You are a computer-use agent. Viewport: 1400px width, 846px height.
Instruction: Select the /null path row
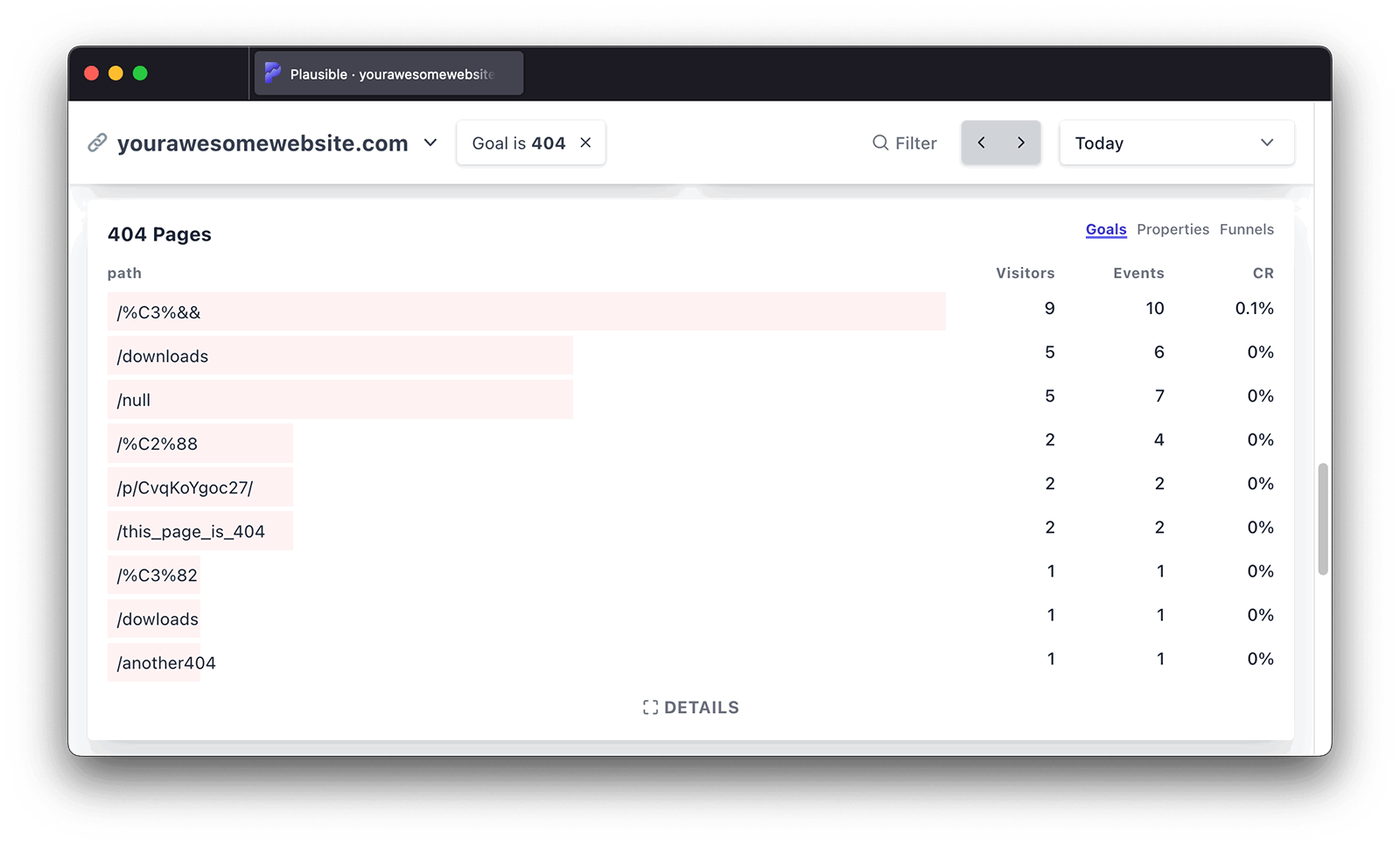pyautogui.click(x=133, y=400)
